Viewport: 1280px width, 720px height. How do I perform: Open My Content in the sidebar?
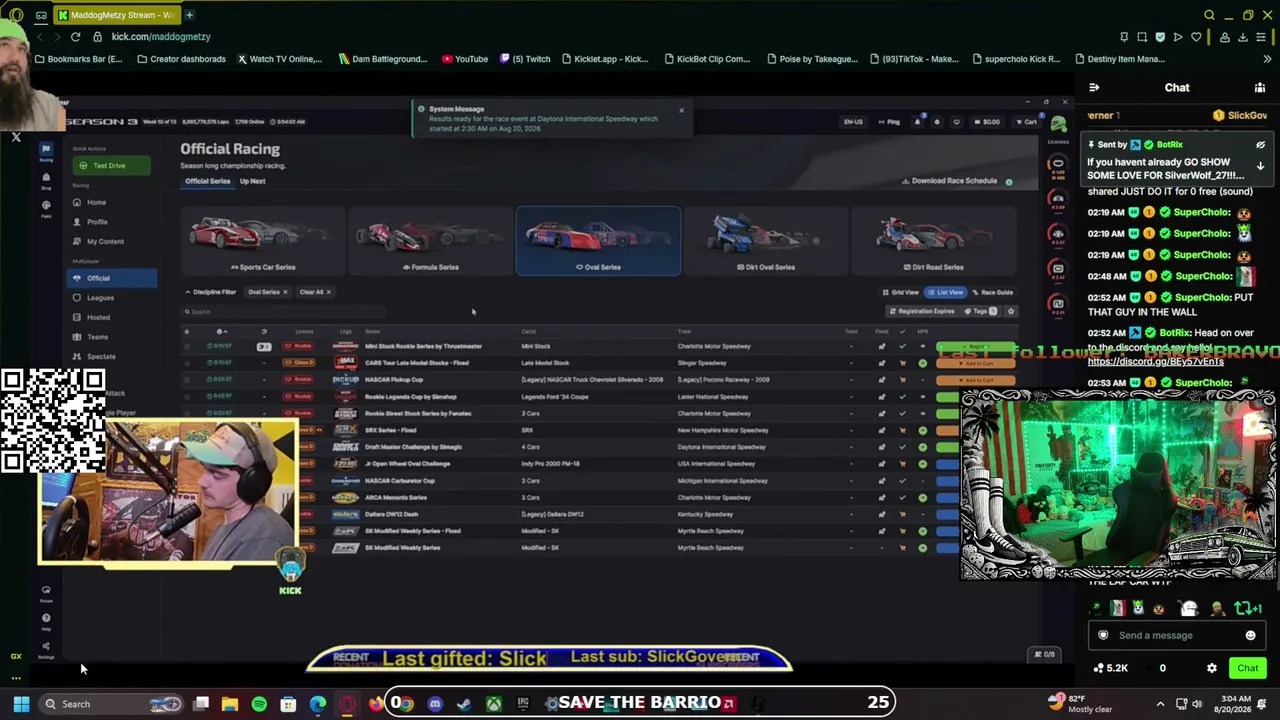coord(105,241)
